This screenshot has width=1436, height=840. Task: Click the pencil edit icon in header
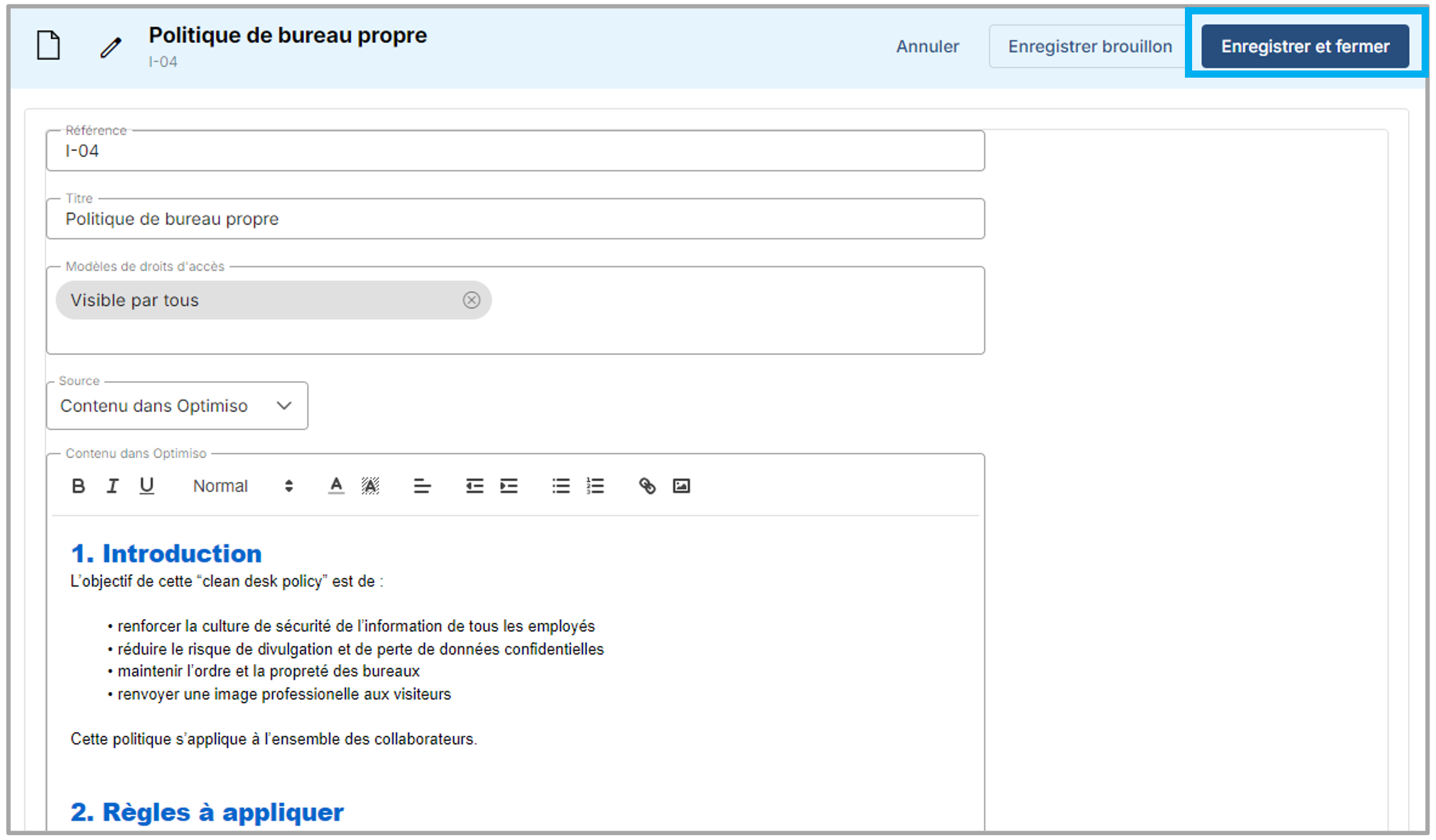tap(111, 47)
